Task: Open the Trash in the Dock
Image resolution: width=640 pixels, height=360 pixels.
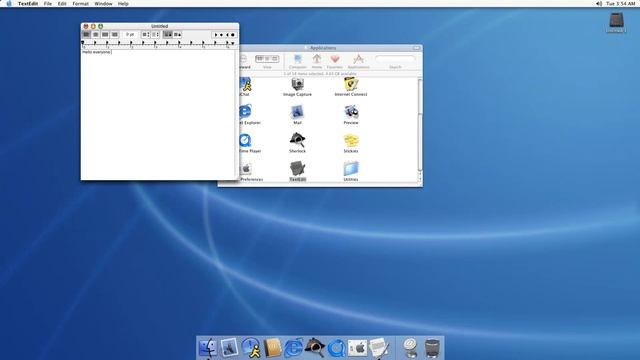Action: [x=432, y=348]
